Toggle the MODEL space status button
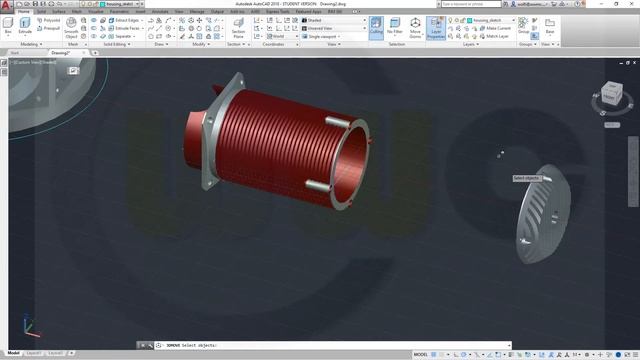This screenshot has width=640, height=360. (420, 355)
